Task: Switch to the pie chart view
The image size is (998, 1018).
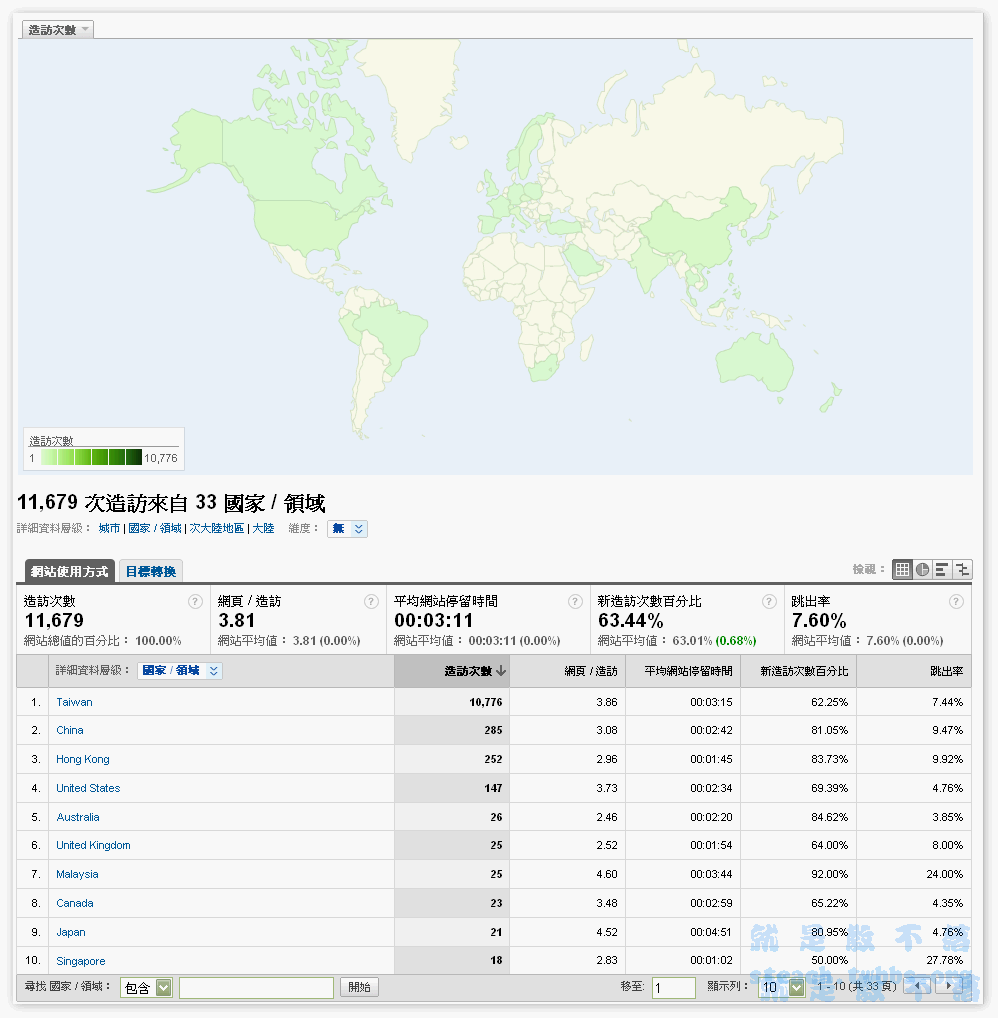Action: pyautogui.click(x=922, y=569)
